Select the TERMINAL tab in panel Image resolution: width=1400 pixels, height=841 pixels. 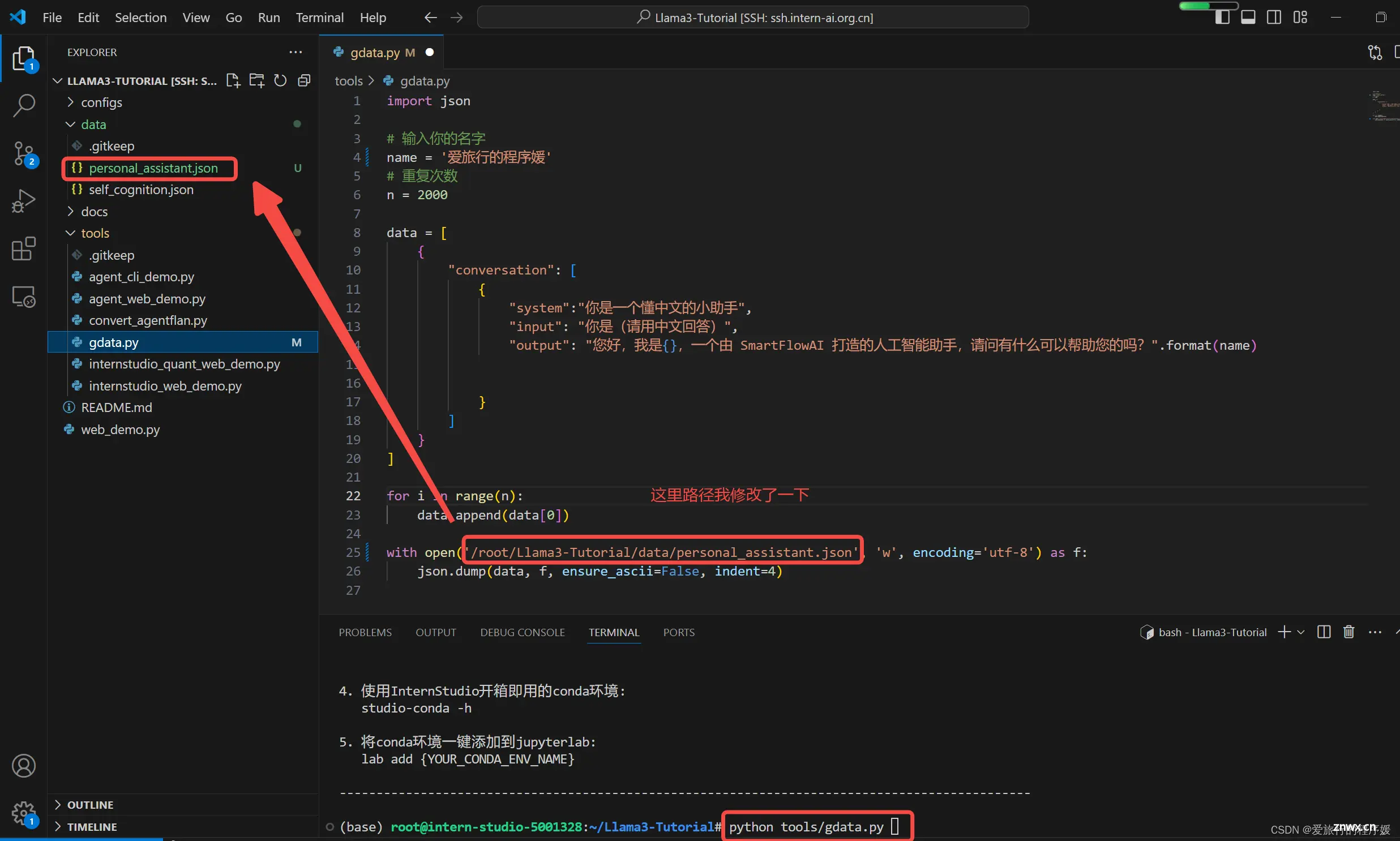[x=614, y=632]
